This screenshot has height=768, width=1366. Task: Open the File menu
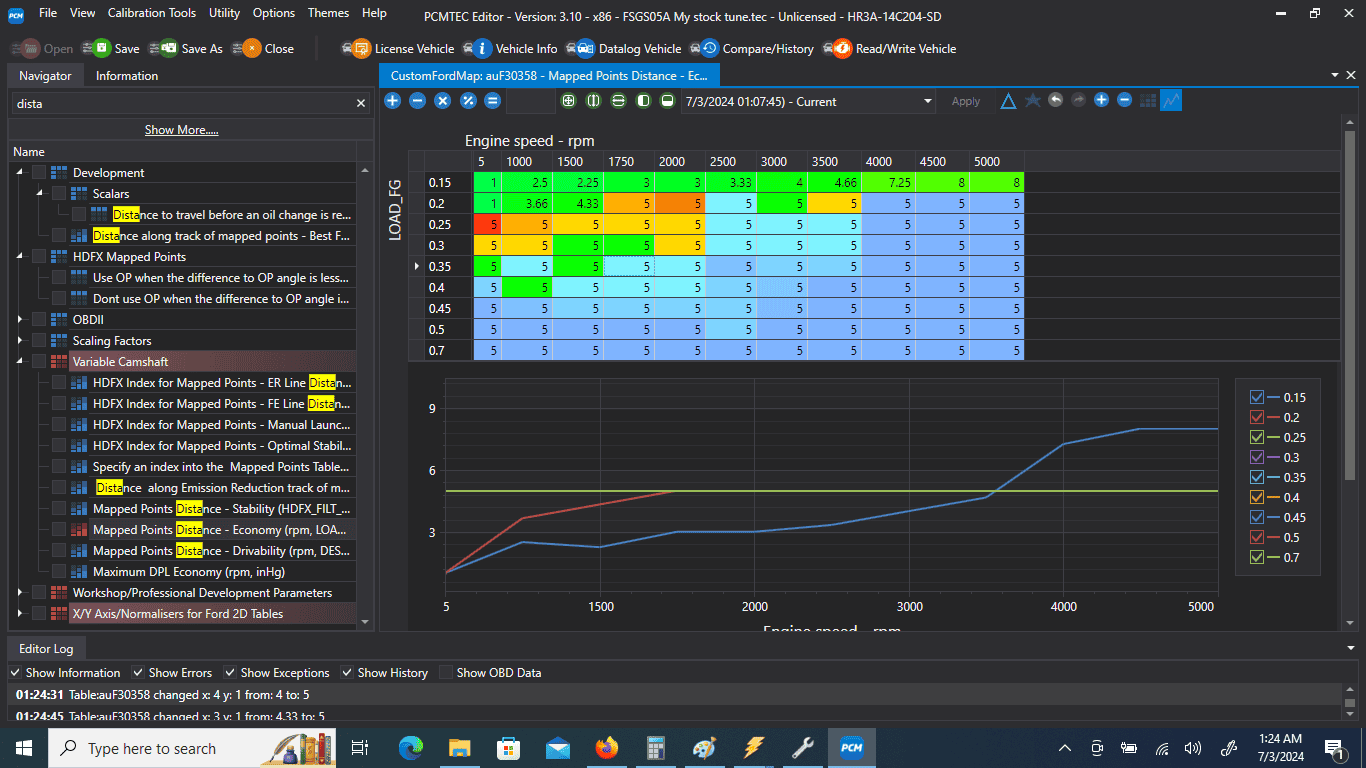[48, 13]
